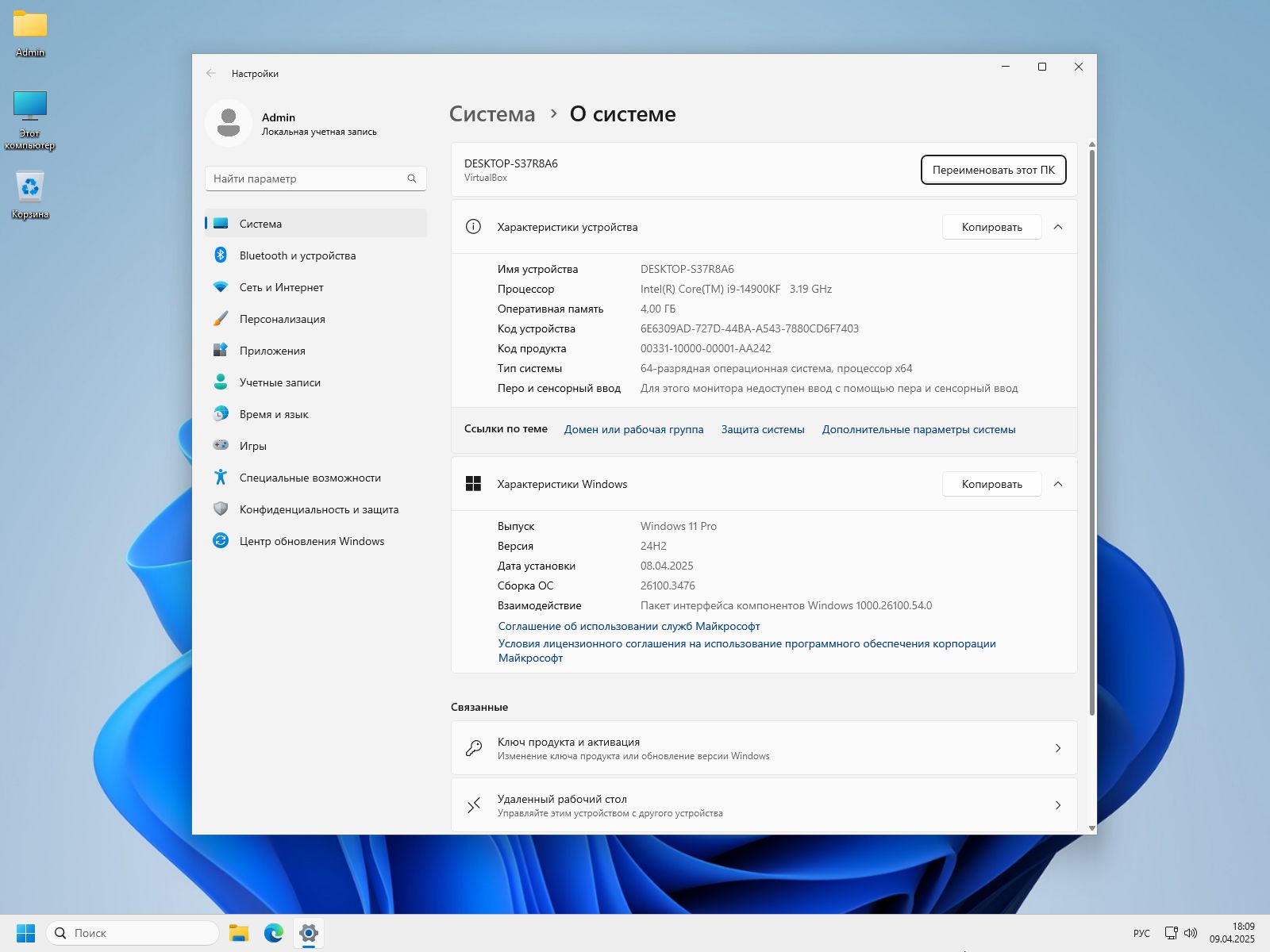This screenshot has height=952, width=1270.
Task: Click the shield icon for Конфиденциальность
Action: click(x=221, y=509)
